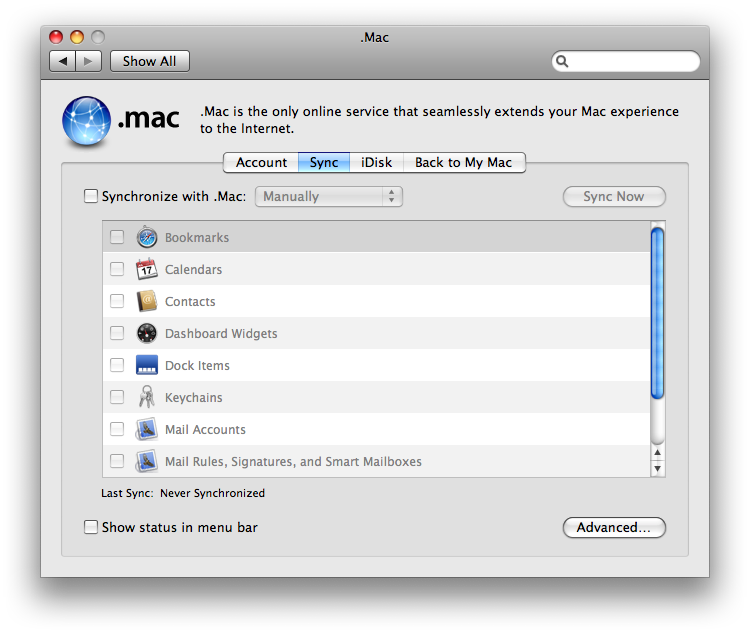This screenshot has width=750, height=633.
Task: Click the Mail Rules stamp icon
Action: [x=146, y=461]
